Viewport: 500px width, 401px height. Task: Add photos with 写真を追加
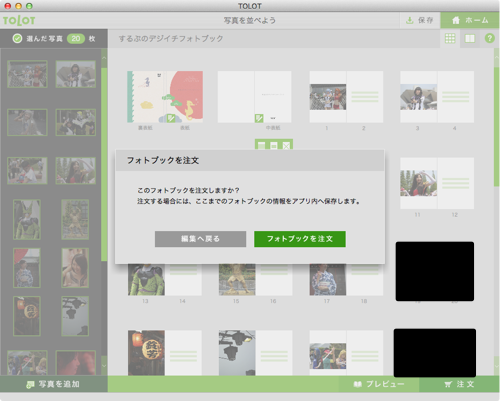(x=54, y=384)
